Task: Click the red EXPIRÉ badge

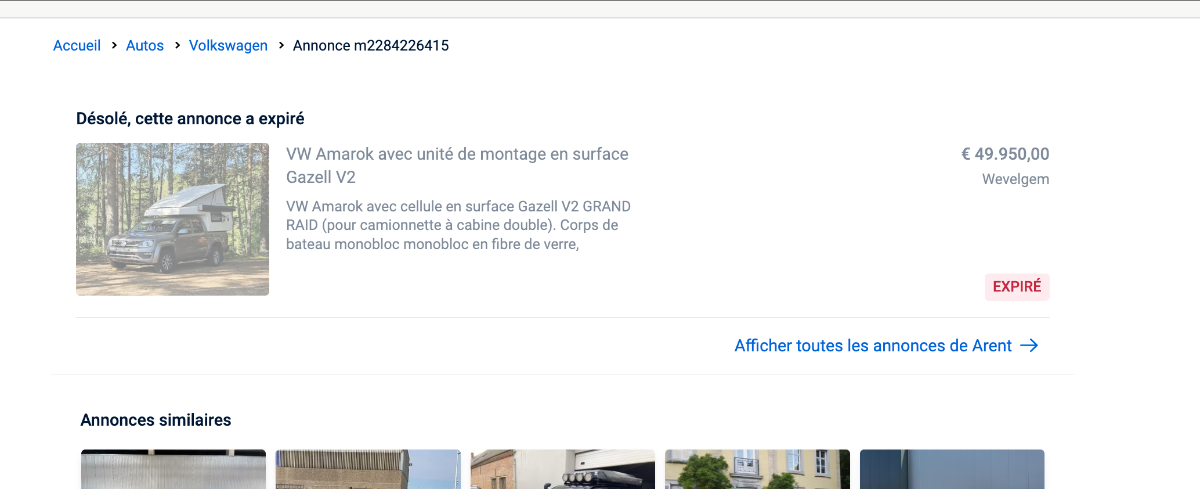Action: pyautogui.click(x=1016, y=287)
